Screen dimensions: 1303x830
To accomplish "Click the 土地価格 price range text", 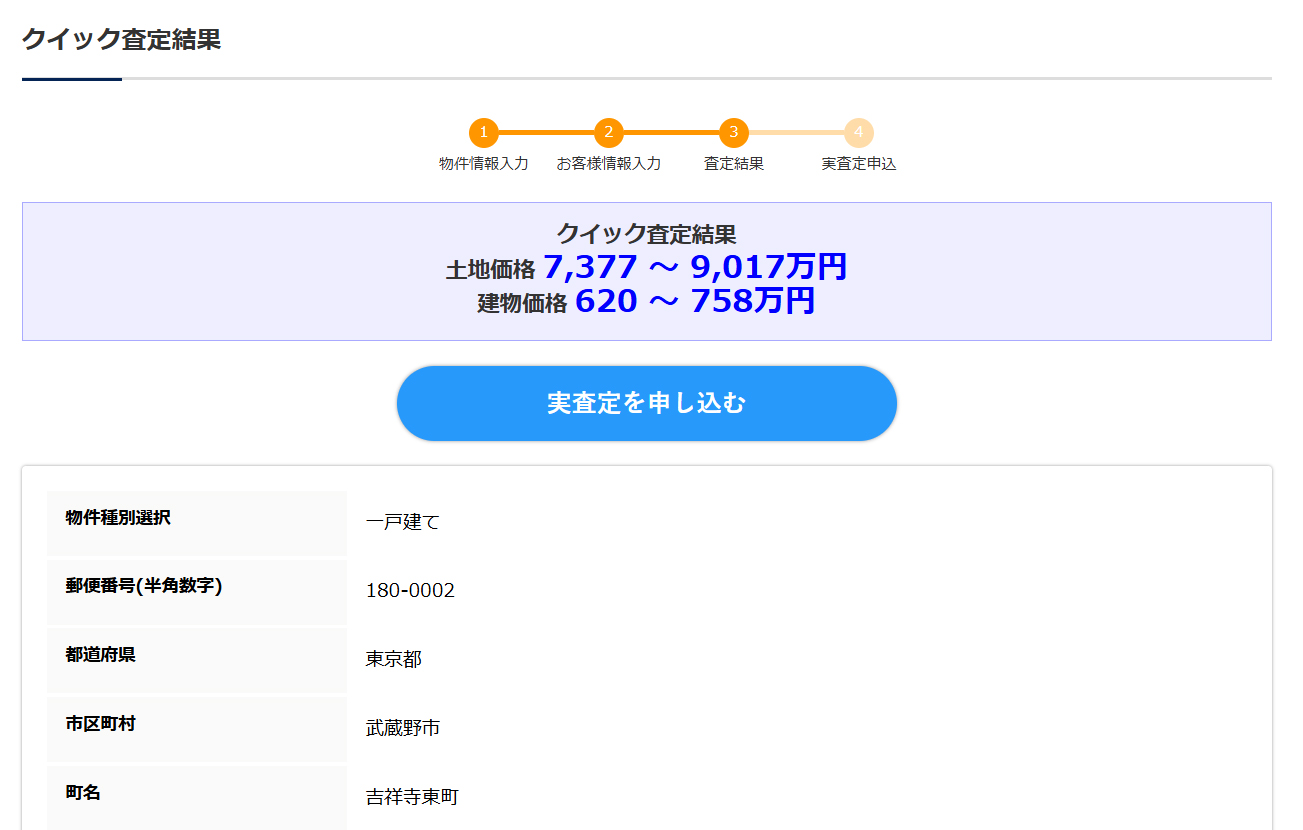I will (x=647, y=266).
